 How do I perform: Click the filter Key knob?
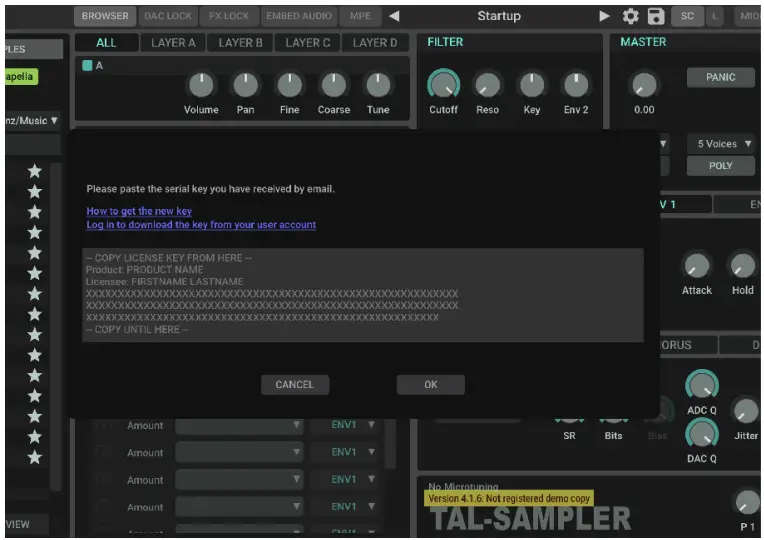[532, 85]
